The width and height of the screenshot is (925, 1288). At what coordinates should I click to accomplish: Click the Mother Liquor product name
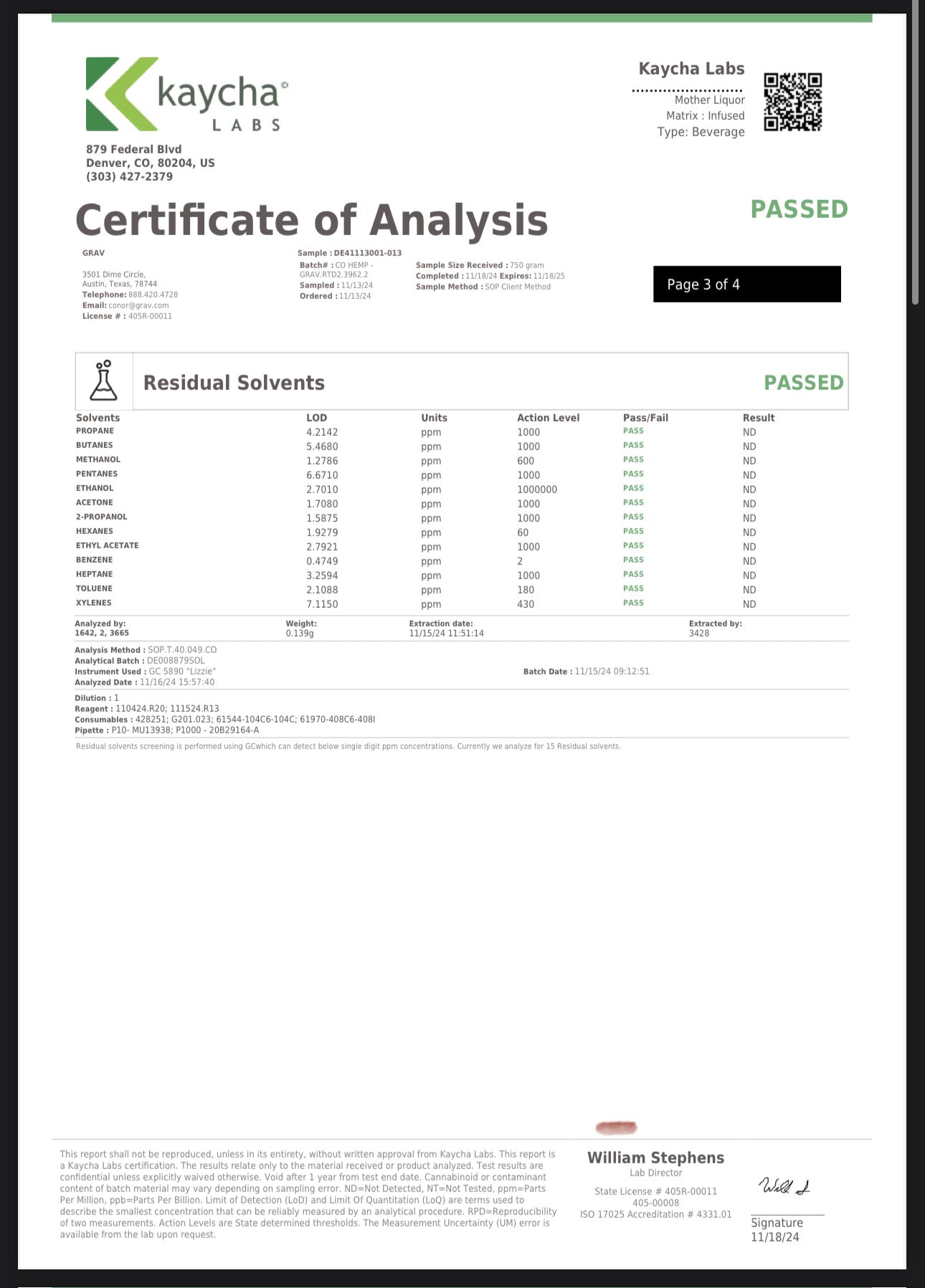click(709, 100)
